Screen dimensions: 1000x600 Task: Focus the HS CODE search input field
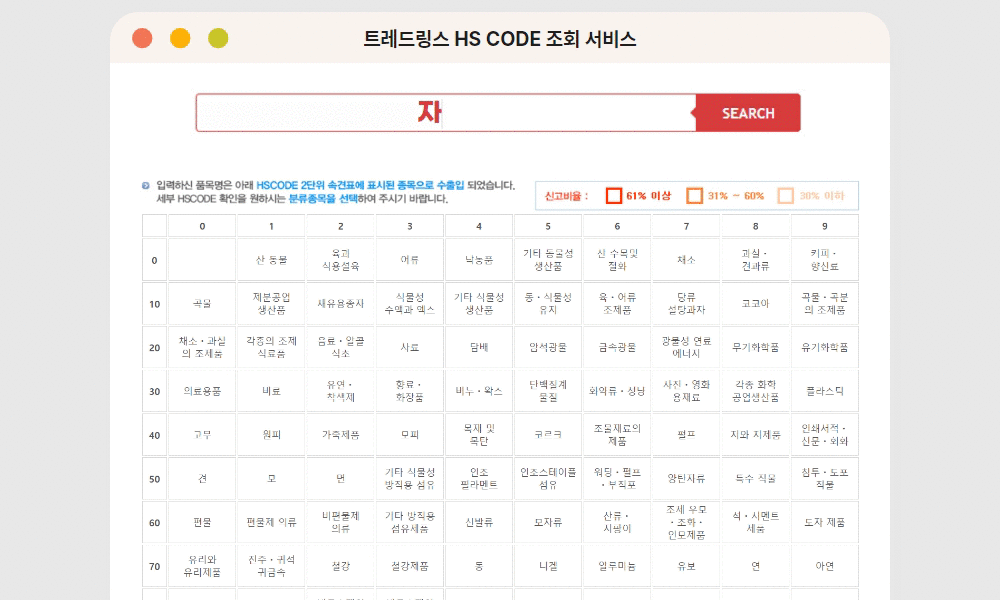click(x=446, y=113)
